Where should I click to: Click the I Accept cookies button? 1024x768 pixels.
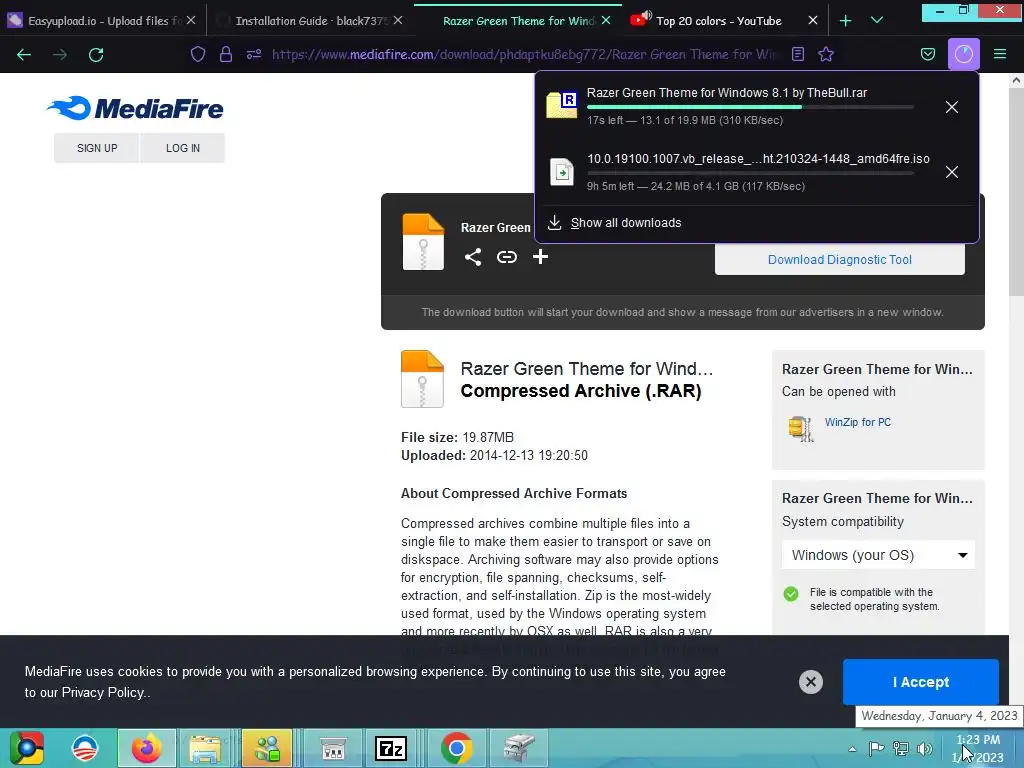(x=921, y=682)
